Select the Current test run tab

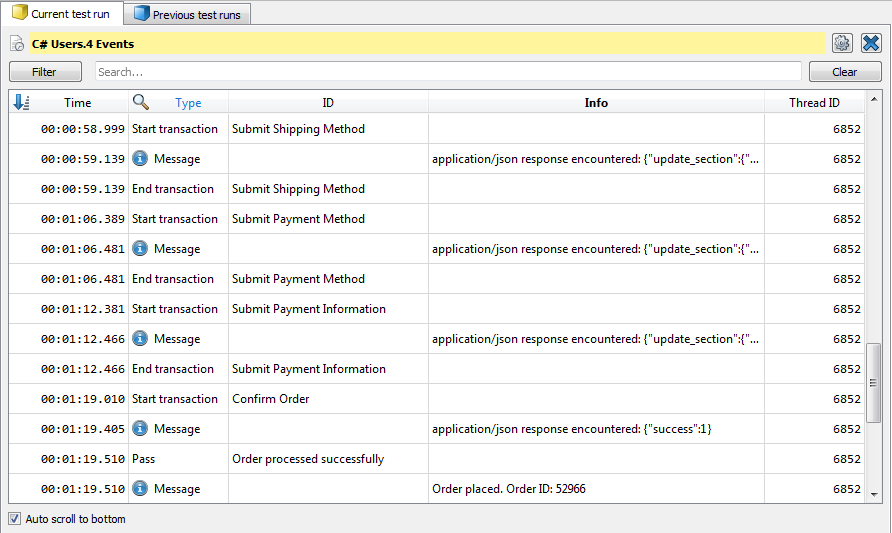62,14
